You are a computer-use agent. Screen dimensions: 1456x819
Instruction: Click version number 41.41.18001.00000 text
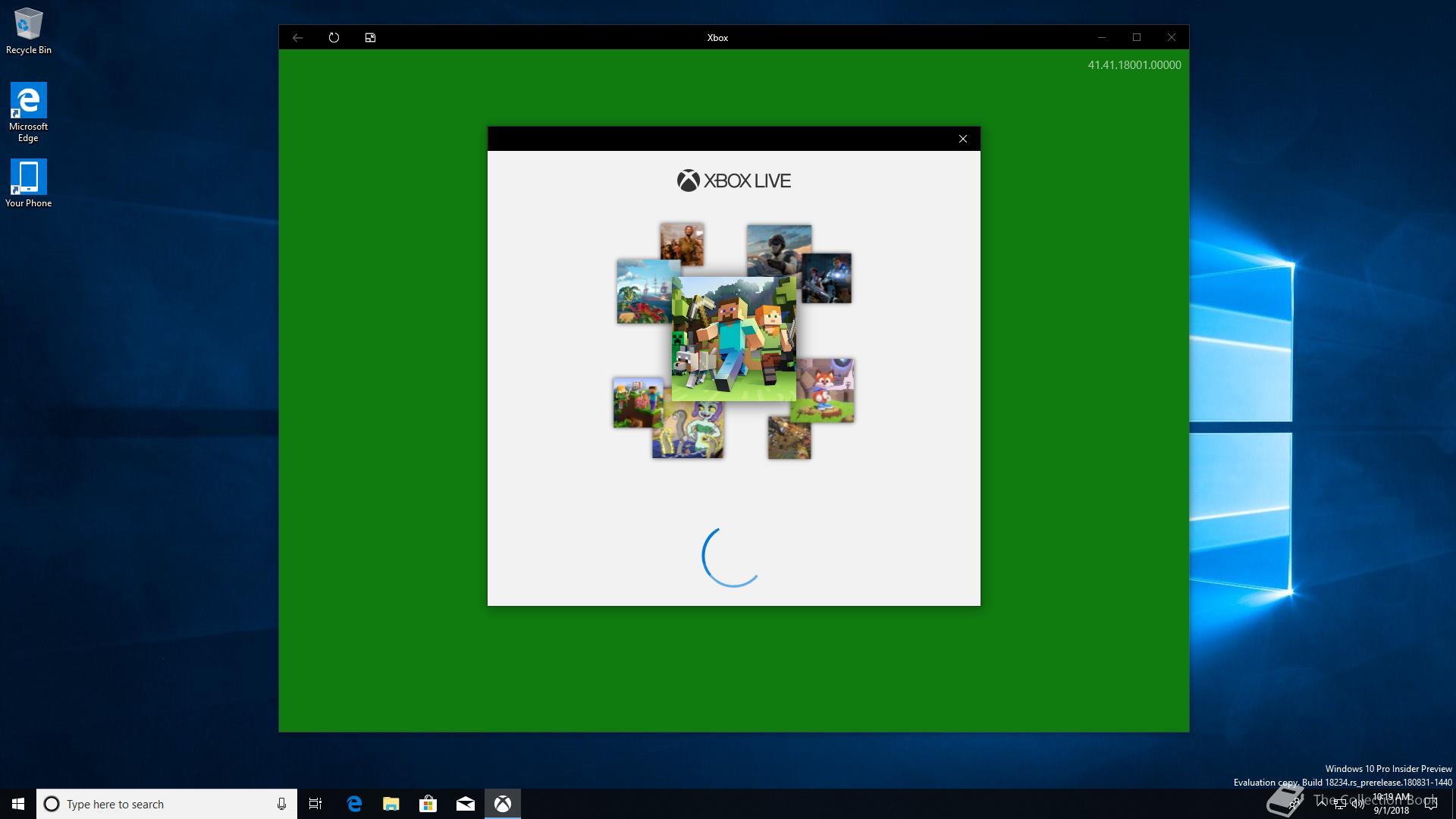1134,65
